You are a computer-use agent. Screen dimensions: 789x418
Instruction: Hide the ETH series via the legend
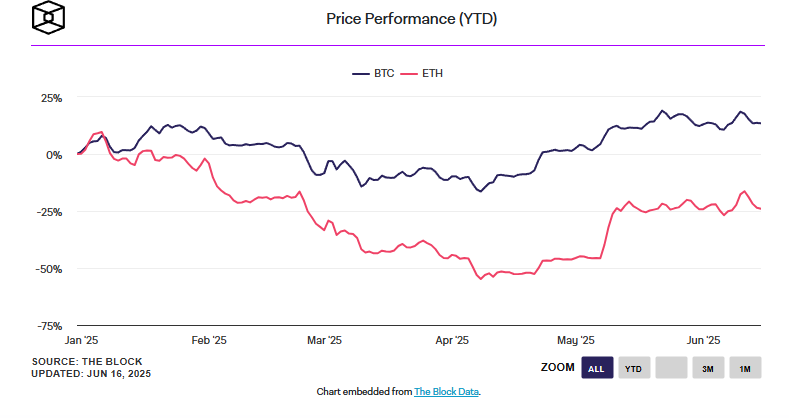point(426,73)
